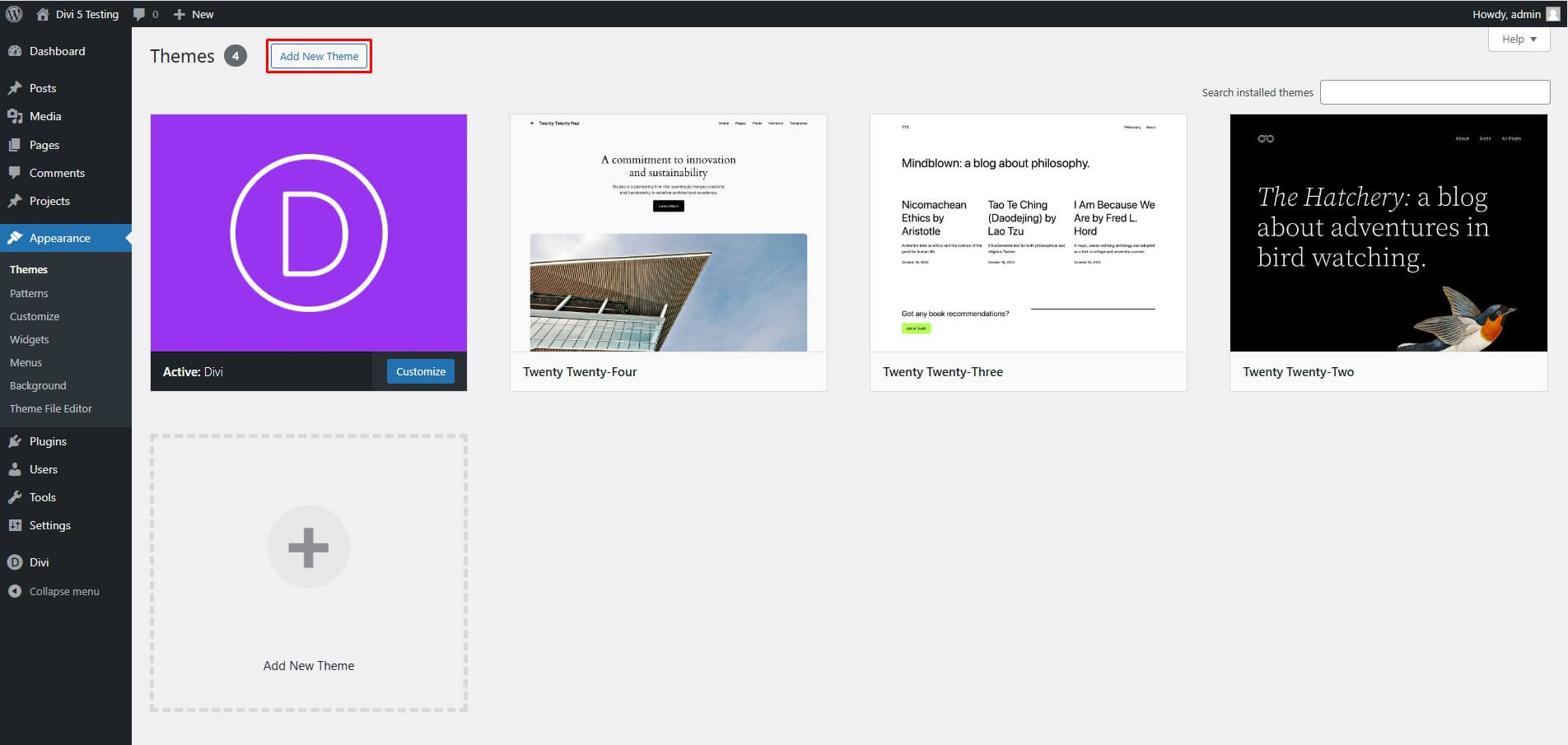Click the Media library icon
This screenshot has width=1568, height=745.
15,116
